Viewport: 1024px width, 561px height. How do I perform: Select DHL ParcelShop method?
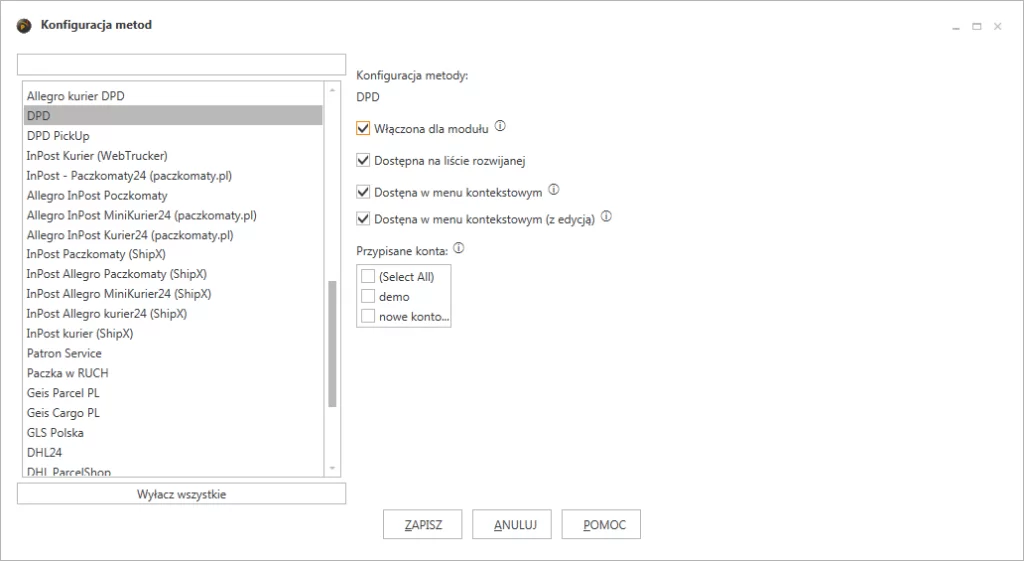pos(173,470)
